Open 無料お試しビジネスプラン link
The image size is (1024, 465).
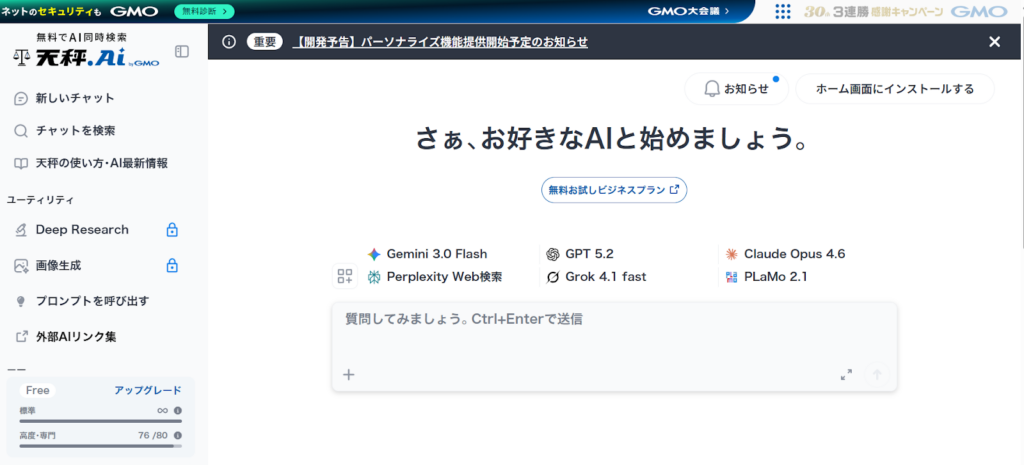[x=614, y=190]
